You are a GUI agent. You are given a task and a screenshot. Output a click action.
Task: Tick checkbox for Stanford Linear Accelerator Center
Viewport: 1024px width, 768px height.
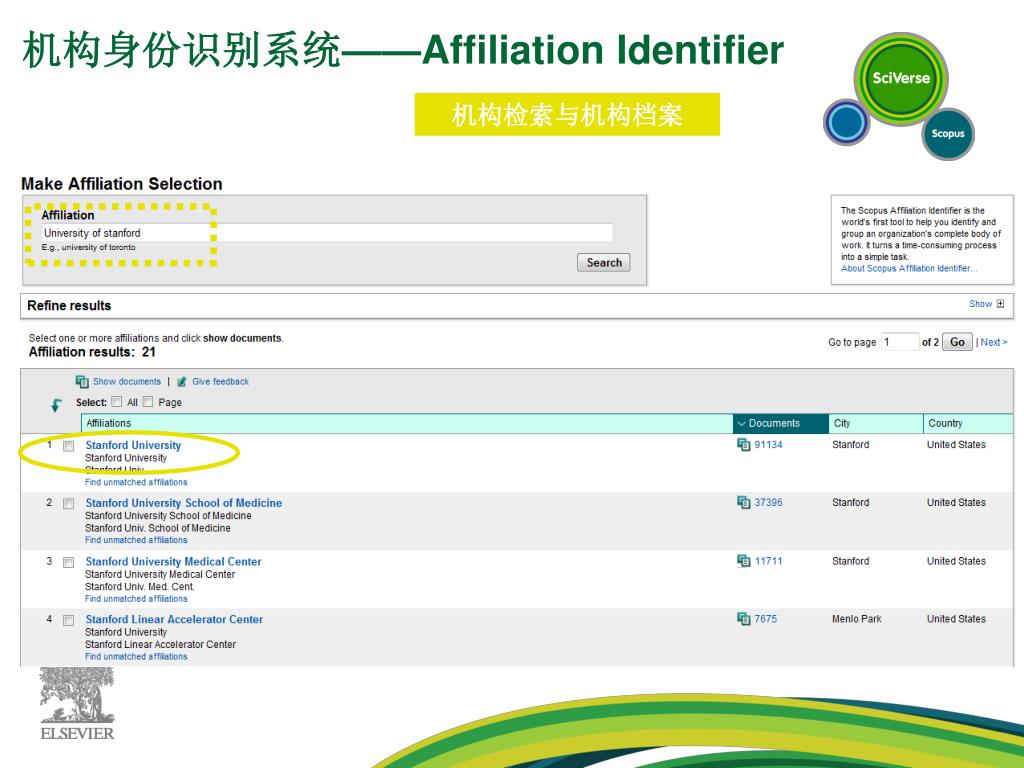tap(68, 620)
